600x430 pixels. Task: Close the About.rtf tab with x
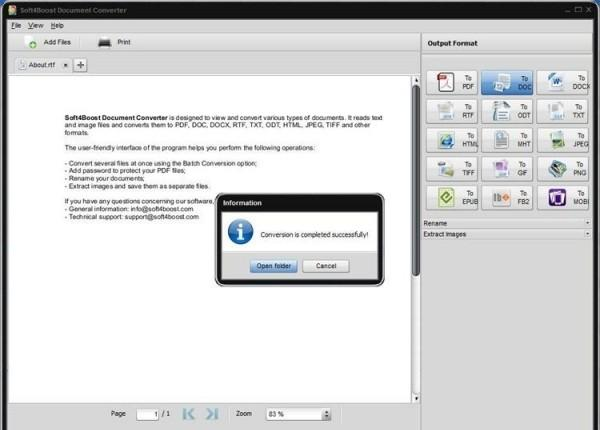click(65, 65)
